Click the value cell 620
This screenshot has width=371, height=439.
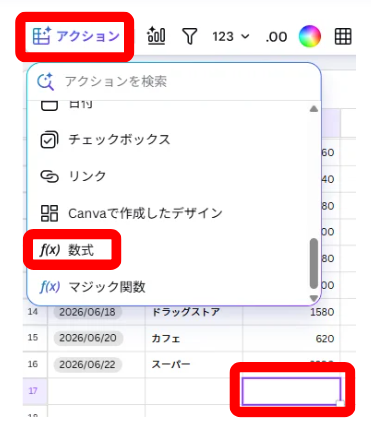point(291,338)
